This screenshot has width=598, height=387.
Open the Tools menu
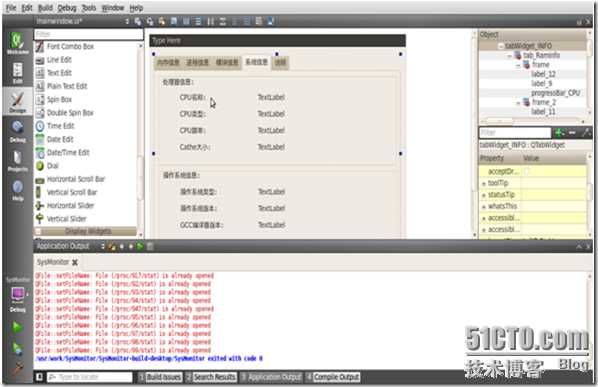pyautogui.click(x=89, y=8)
